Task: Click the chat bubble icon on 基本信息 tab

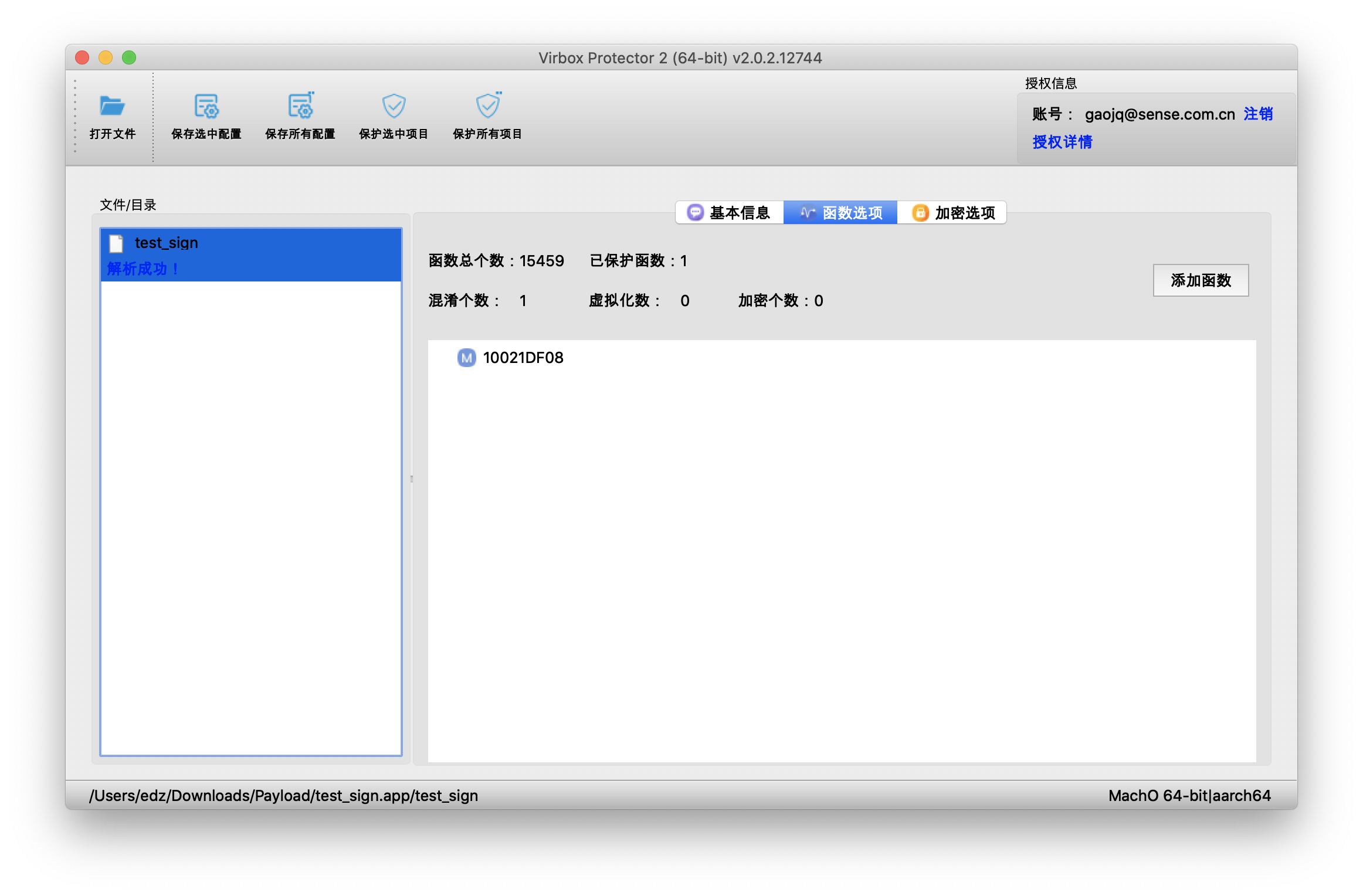Action: point(694,212)
